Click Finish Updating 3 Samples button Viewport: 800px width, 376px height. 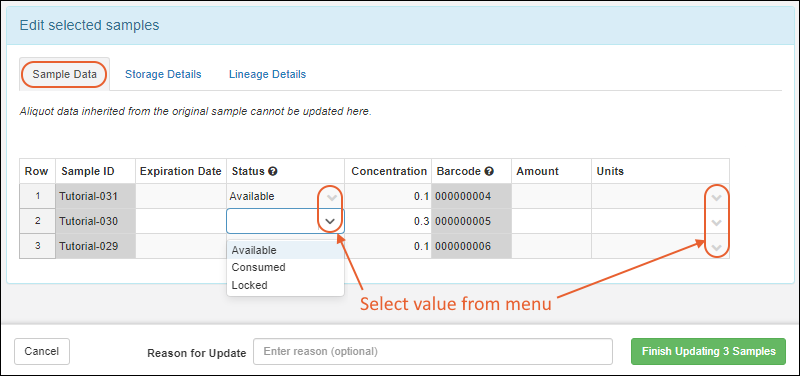709,352
